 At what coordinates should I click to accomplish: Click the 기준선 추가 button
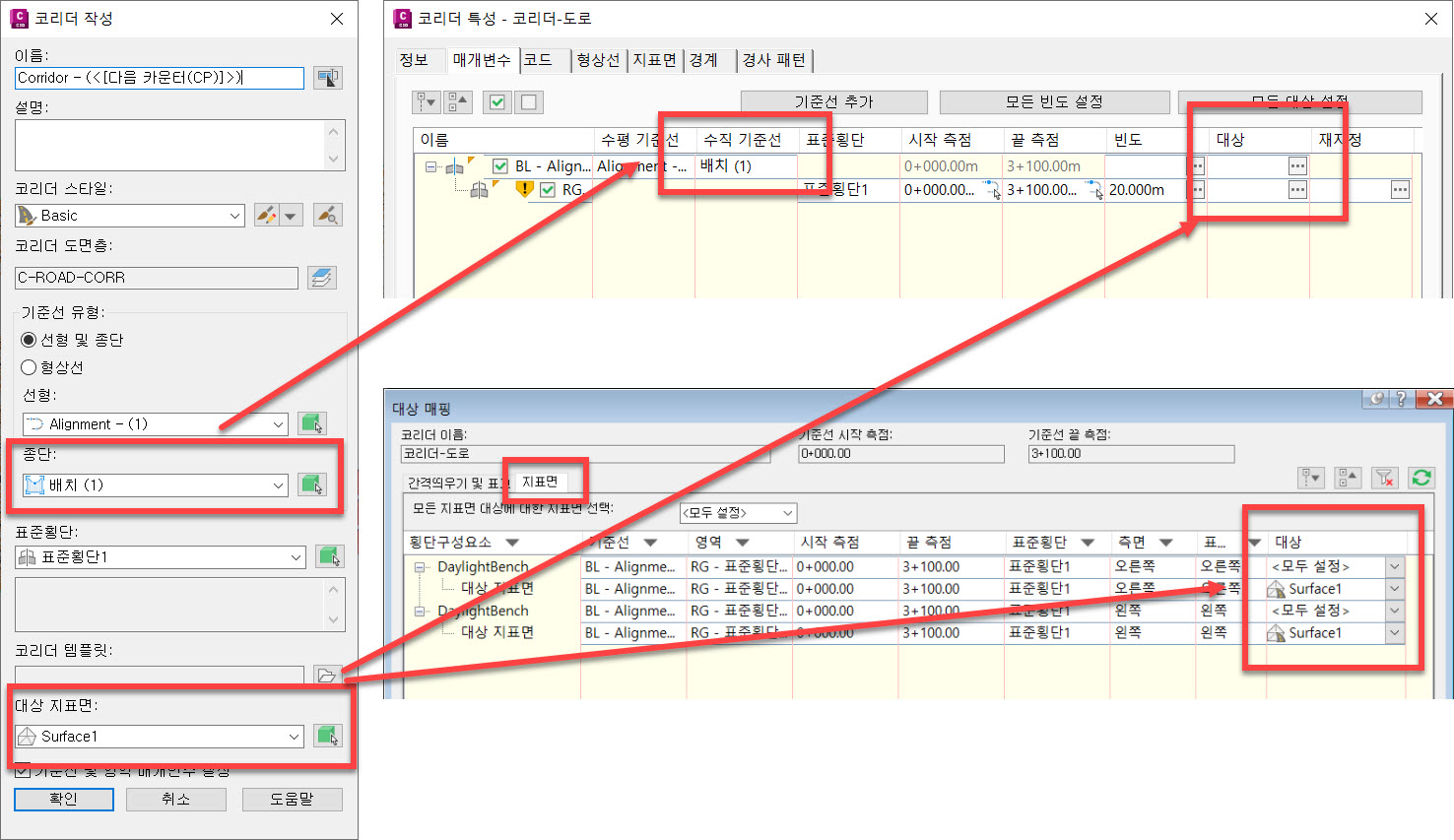[x=833, y=102]
